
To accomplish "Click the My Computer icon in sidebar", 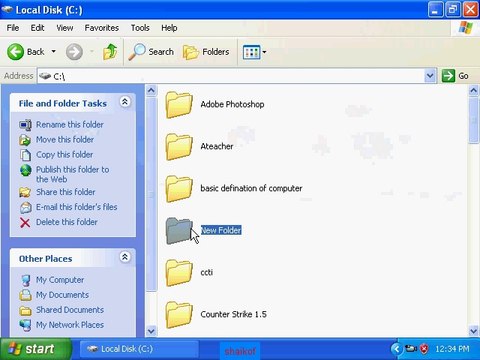I will [25, 280].
